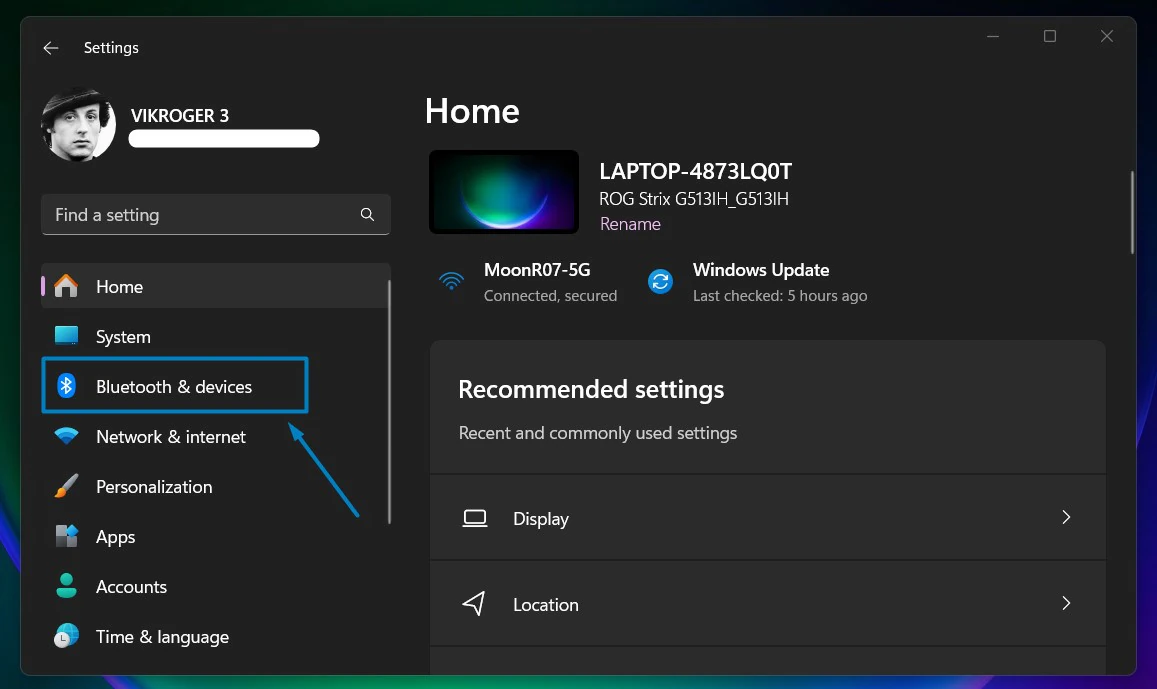Click the Personalization paintbrush icon
The height and width of the screenshot is (689, 1157).
coord(66,486)
